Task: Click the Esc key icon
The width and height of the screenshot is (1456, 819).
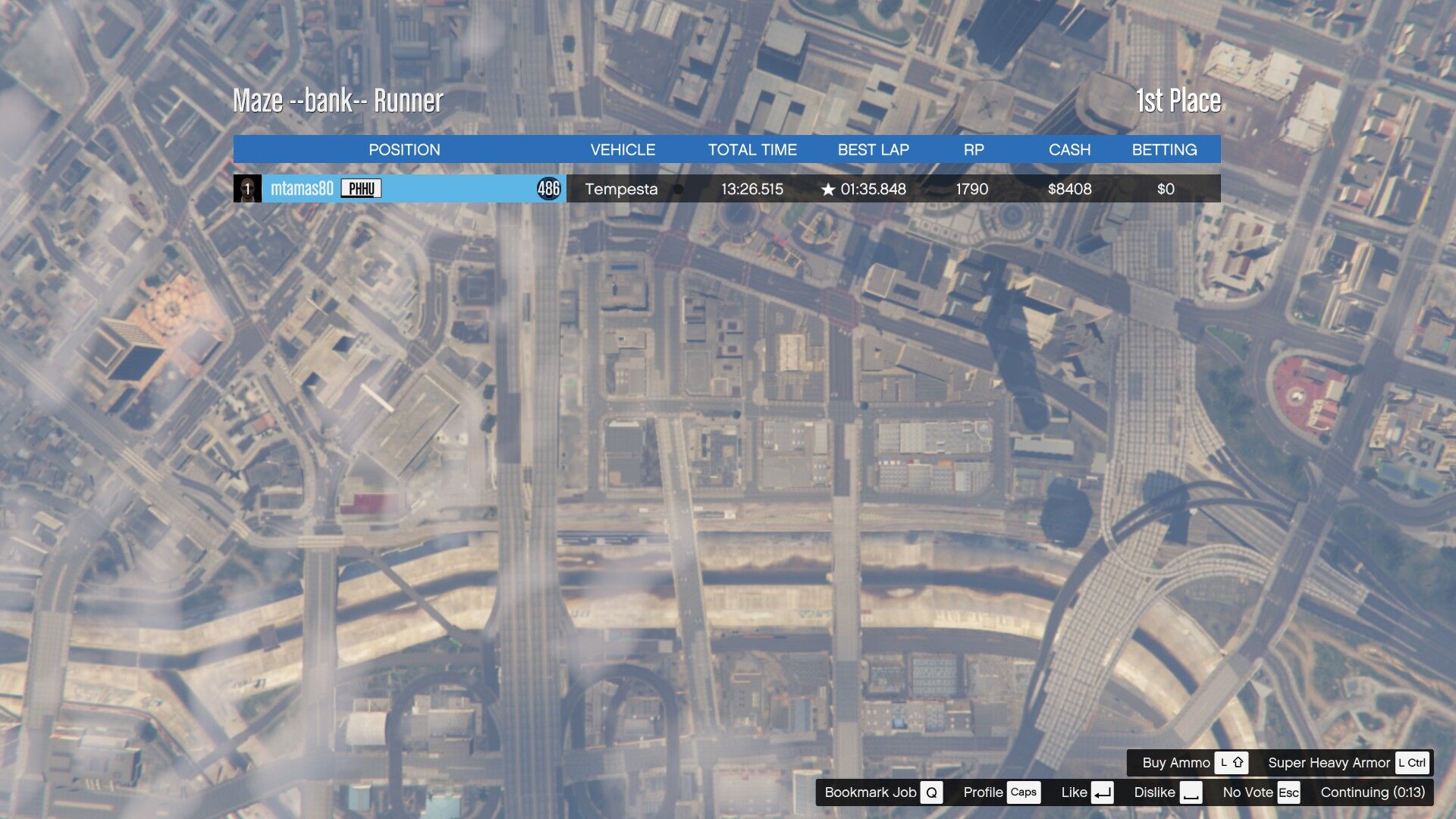Action: click(x=1288, y=792)
